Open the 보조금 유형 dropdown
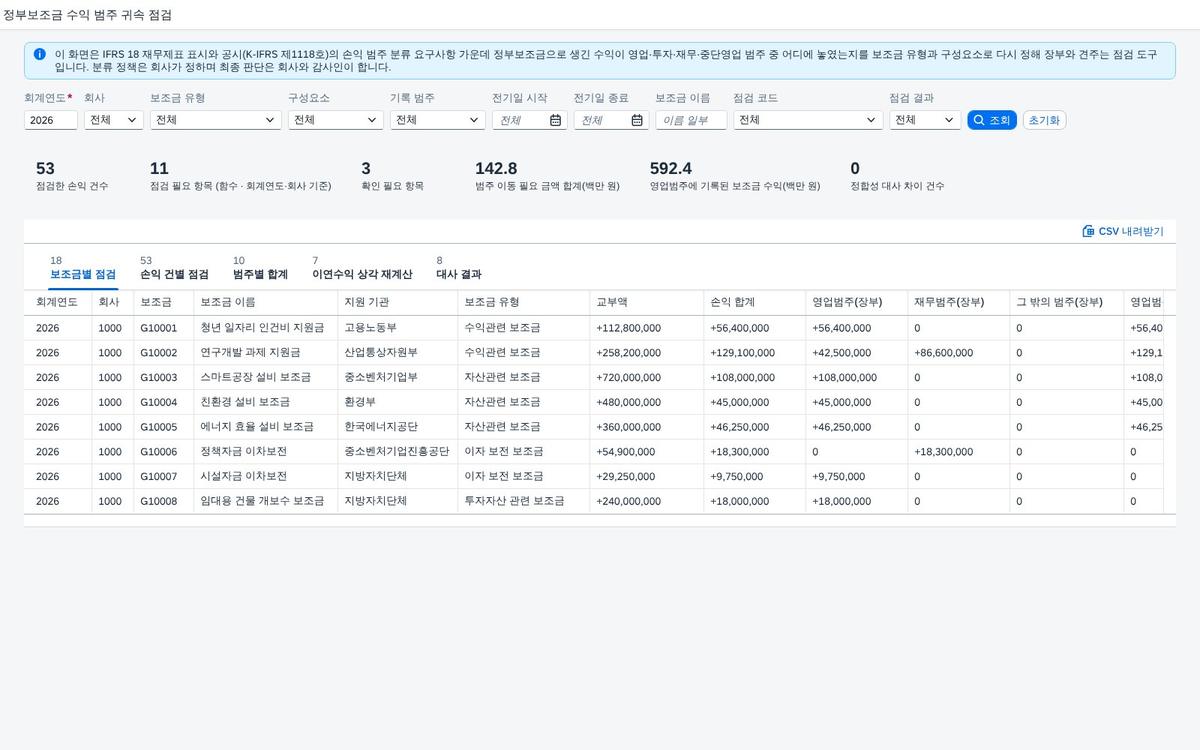Image resolution: width=1200 pixels, height=750 pixels. coord(216,120)
